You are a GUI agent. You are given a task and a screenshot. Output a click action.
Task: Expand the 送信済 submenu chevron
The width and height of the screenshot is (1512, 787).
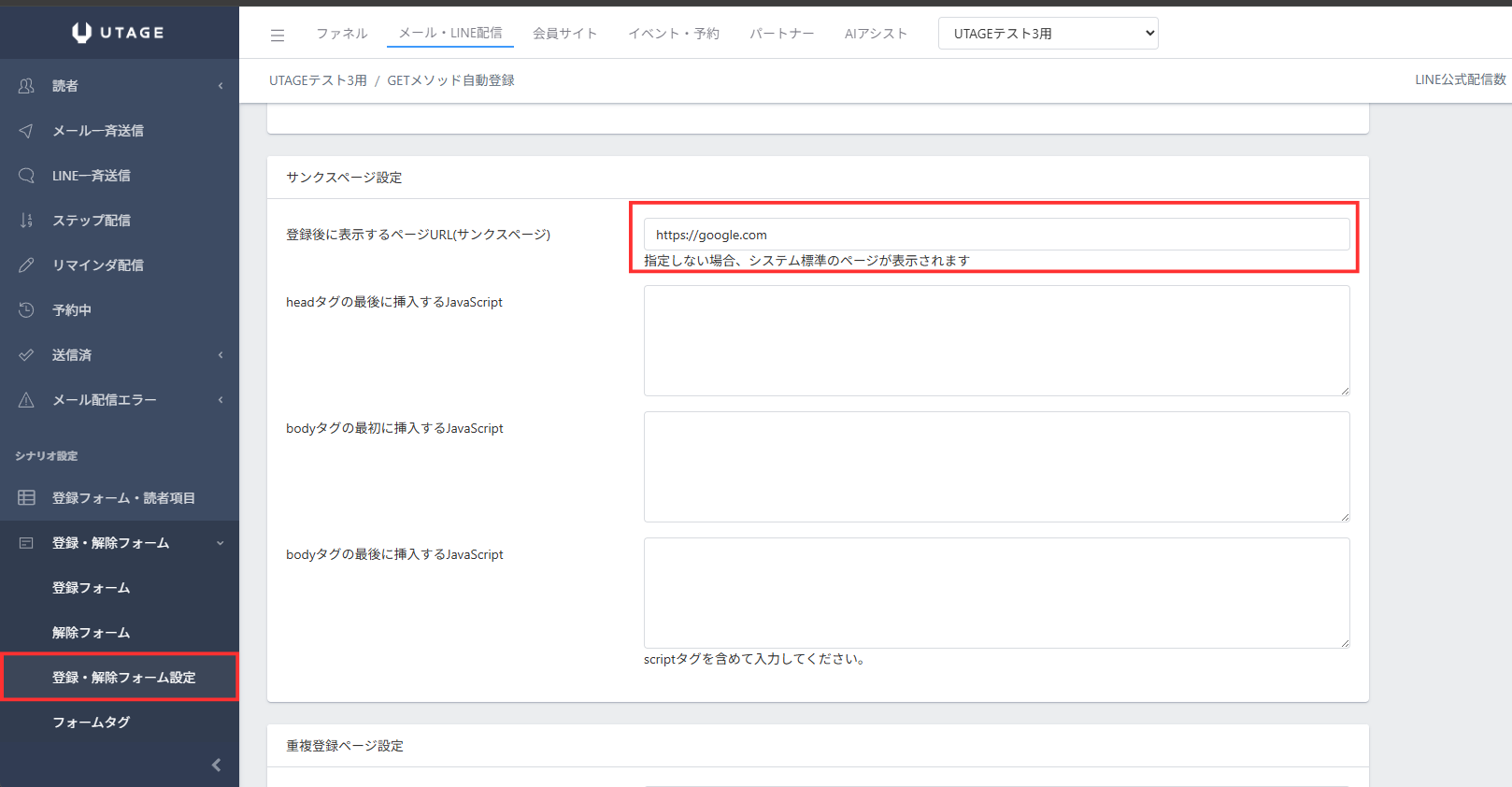(221, 355)
